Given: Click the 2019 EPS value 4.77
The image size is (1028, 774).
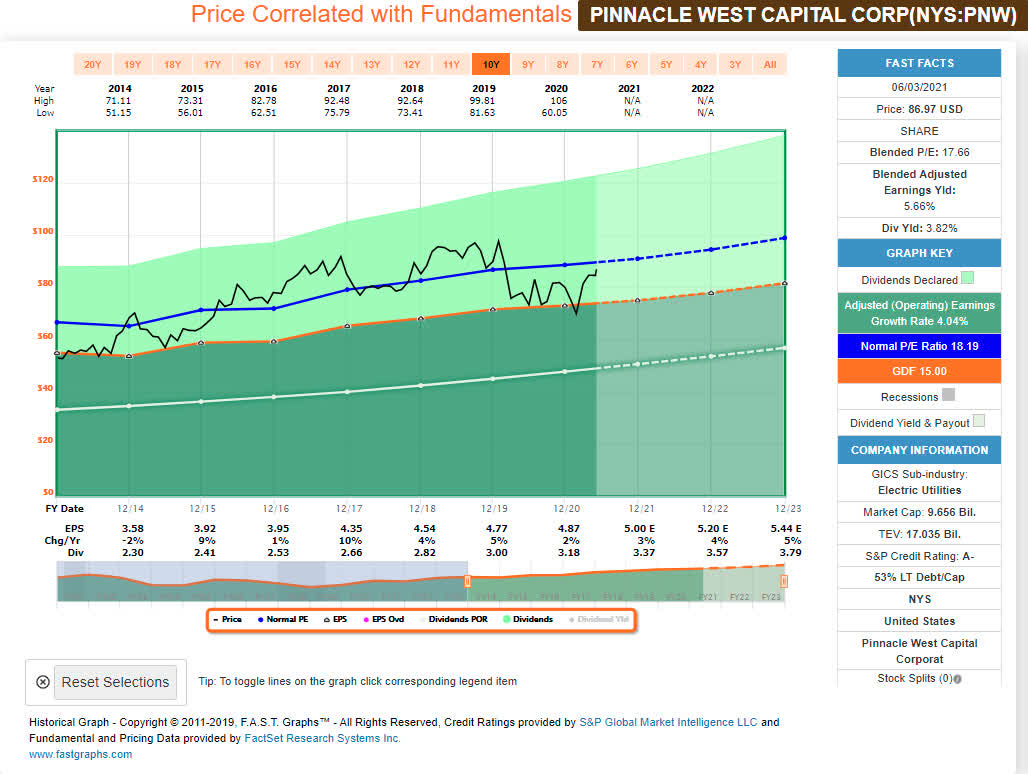Looking at the screenshot, I should click(x=496, y=528).
